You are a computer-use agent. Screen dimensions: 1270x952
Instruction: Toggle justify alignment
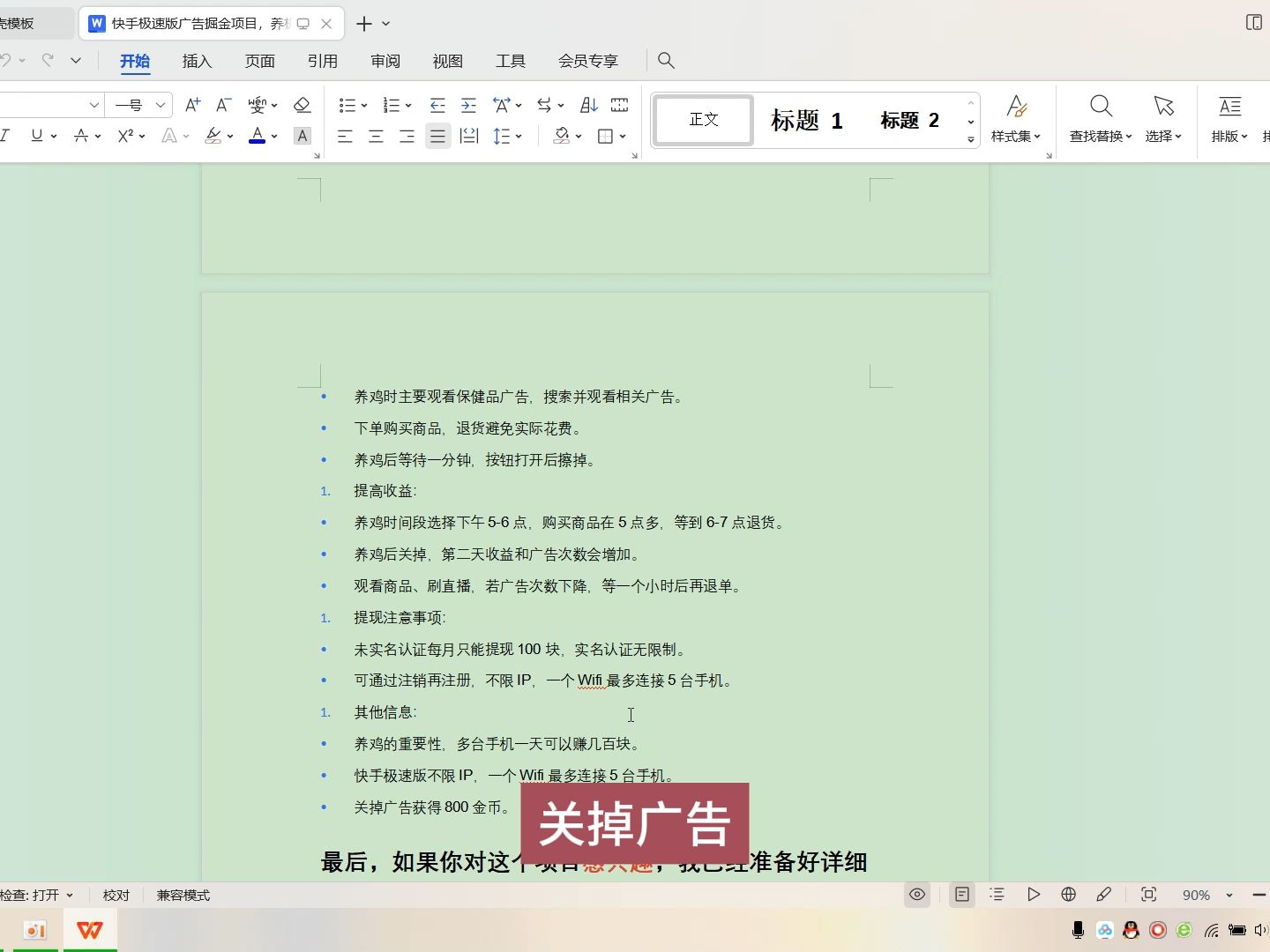point(437,136)
